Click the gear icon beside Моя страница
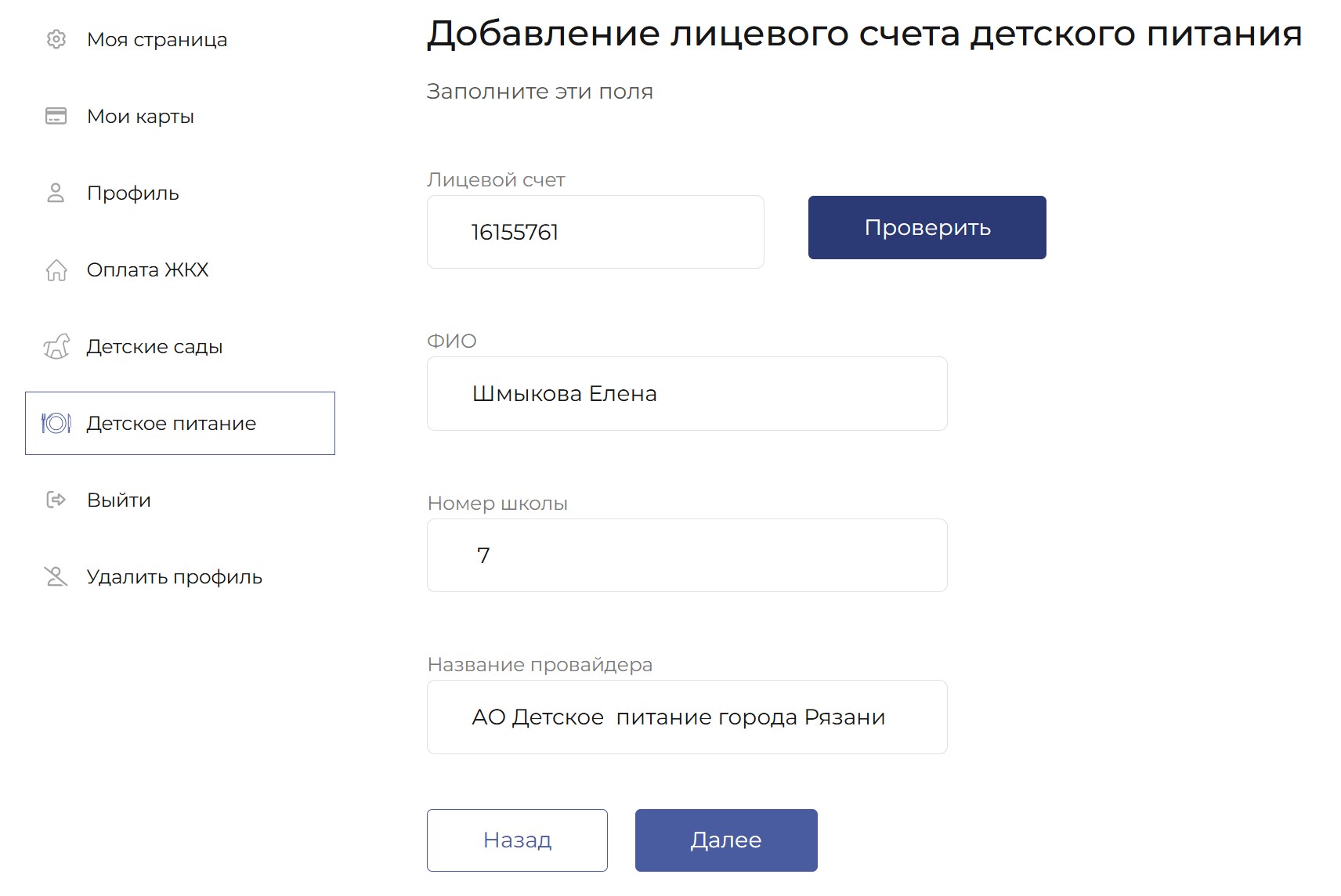Viewport: 1341px width, 896px height. click(x=56, y=39)
